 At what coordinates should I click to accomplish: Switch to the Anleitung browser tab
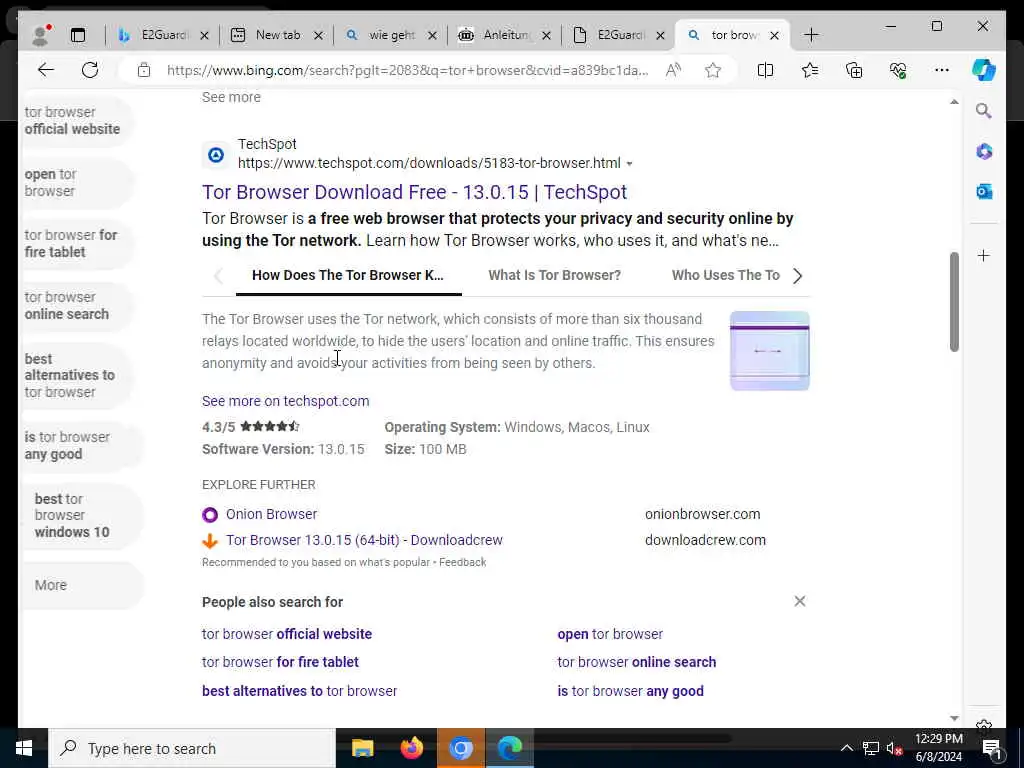(x=505, y=35)
